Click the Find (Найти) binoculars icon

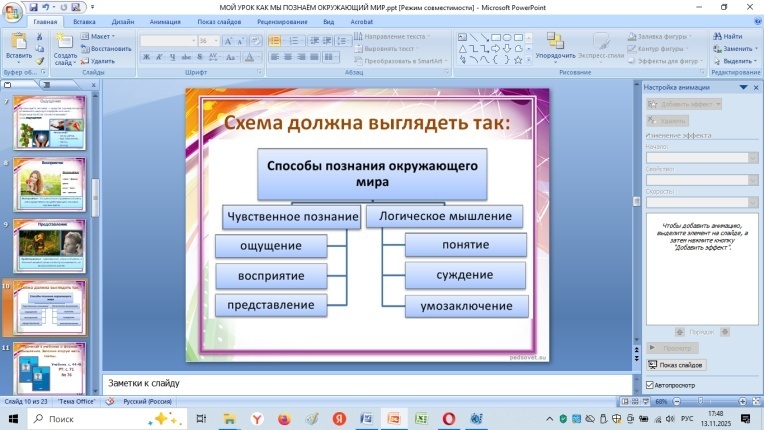(716, 36)
